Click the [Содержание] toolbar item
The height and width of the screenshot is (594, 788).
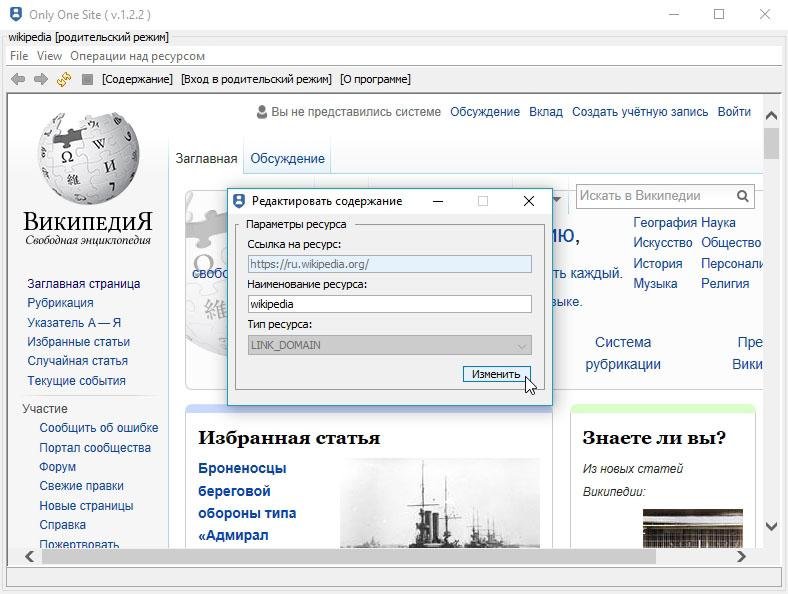[x=137, y=79]
